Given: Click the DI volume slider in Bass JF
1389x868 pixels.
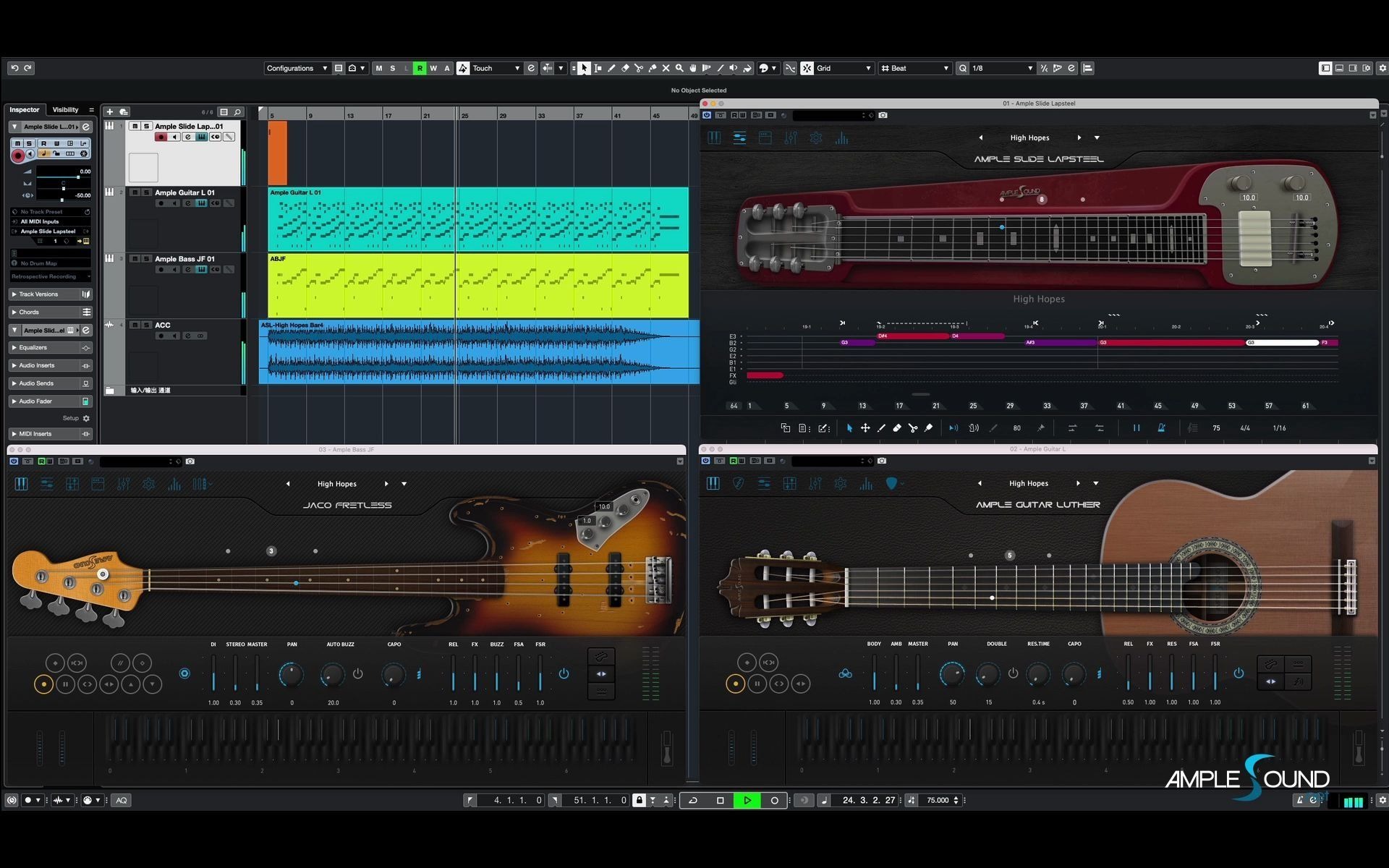Looking at the screenshot, I should [213, 672].
